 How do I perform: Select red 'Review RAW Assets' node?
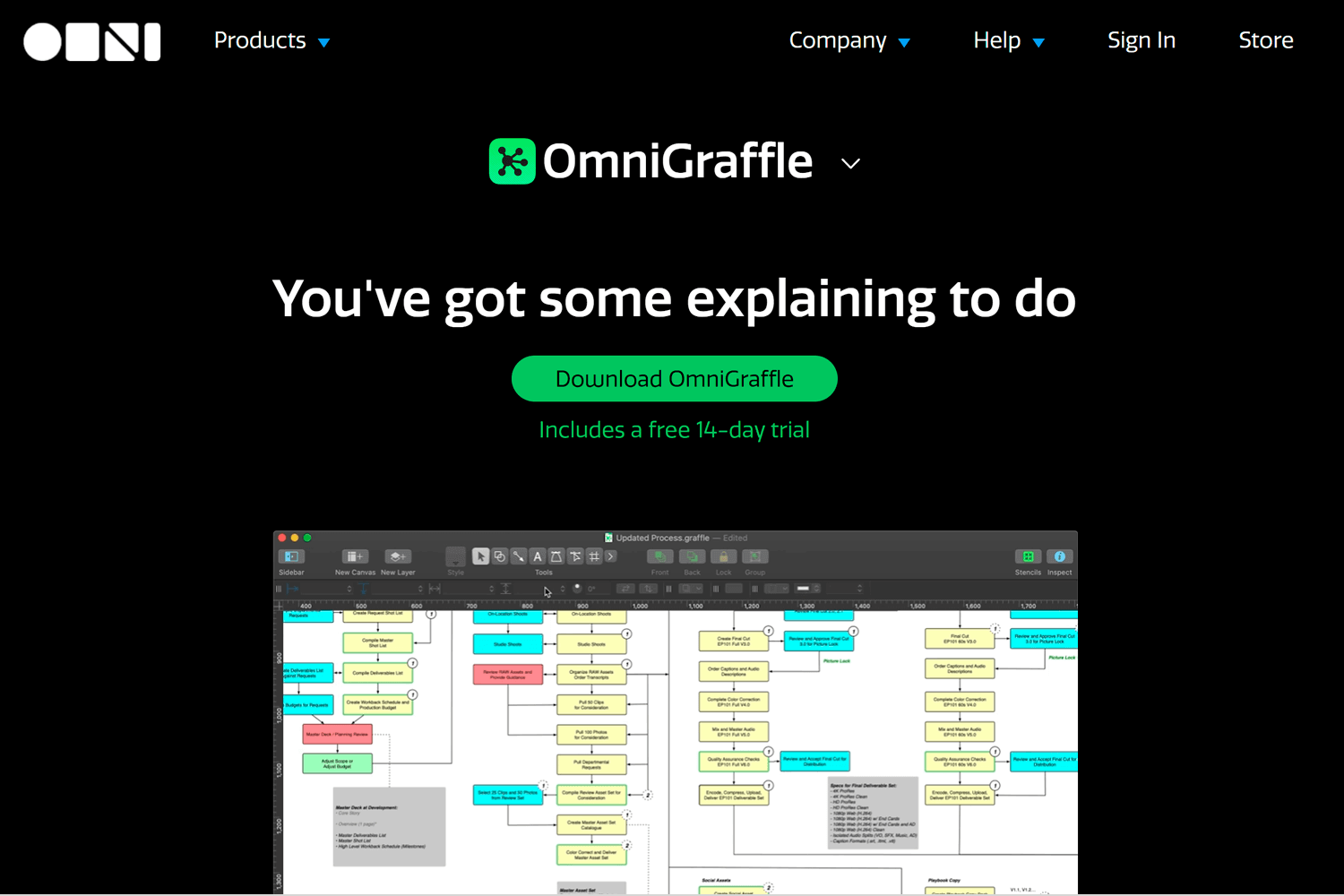507,675
